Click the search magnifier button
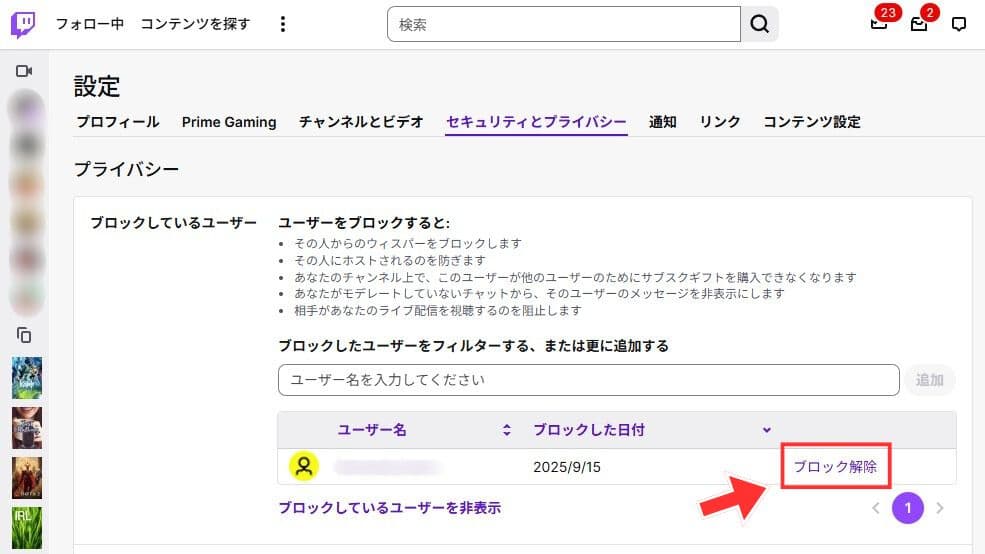 (759, 24)
